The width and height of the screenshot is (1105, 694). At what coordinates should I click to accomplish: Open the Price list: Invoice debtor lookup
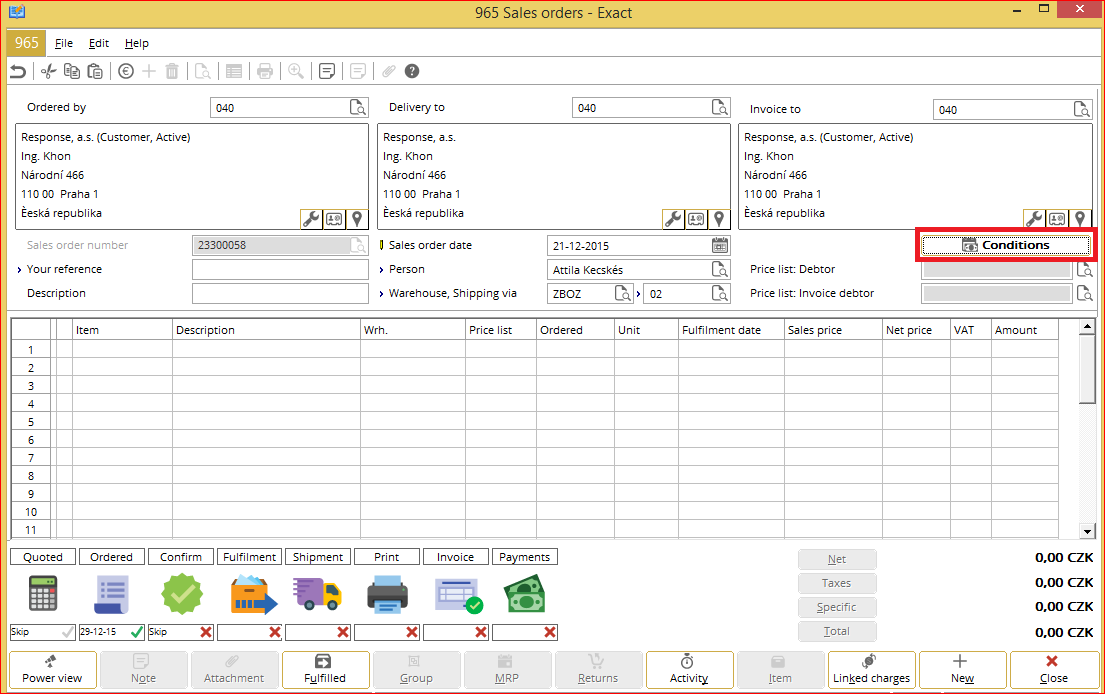click(x=1085, y=293)
